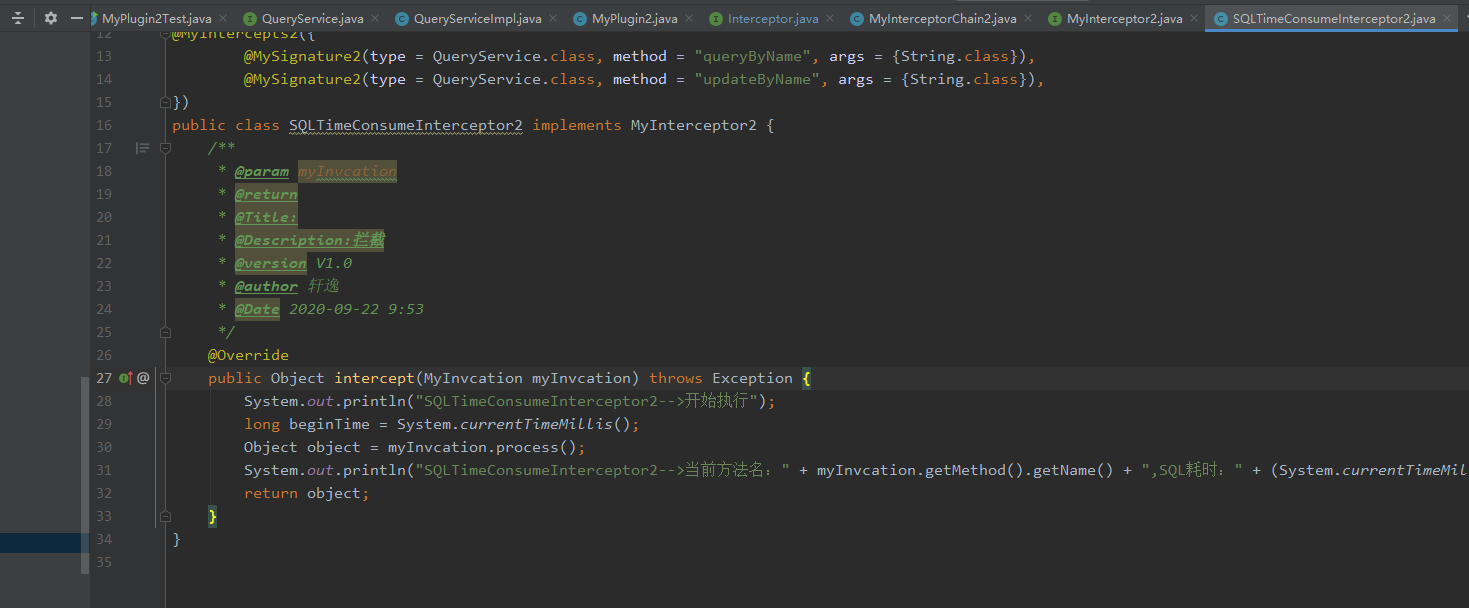
Task: Switch to MyInterceptor2.java tab
Action: click(x=1124, y=19)
